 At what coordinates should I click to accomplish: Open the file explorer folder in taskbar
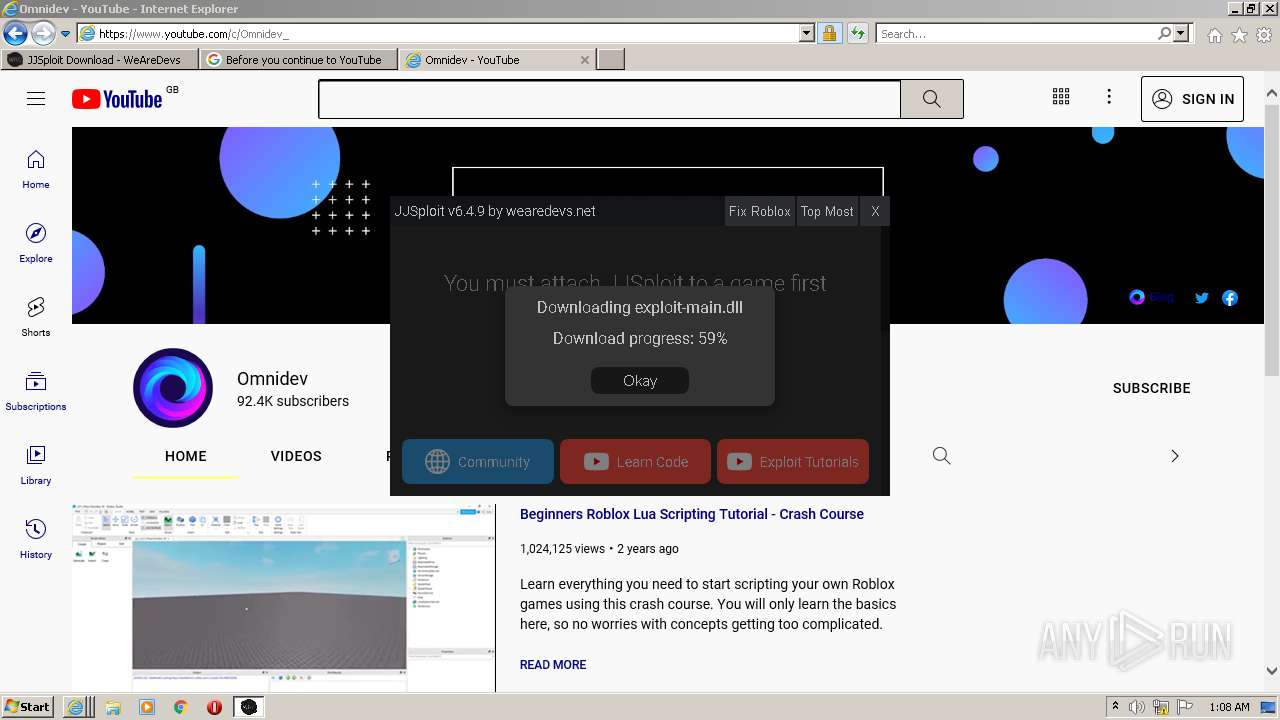pyautogui.click(x=113, y=707)
